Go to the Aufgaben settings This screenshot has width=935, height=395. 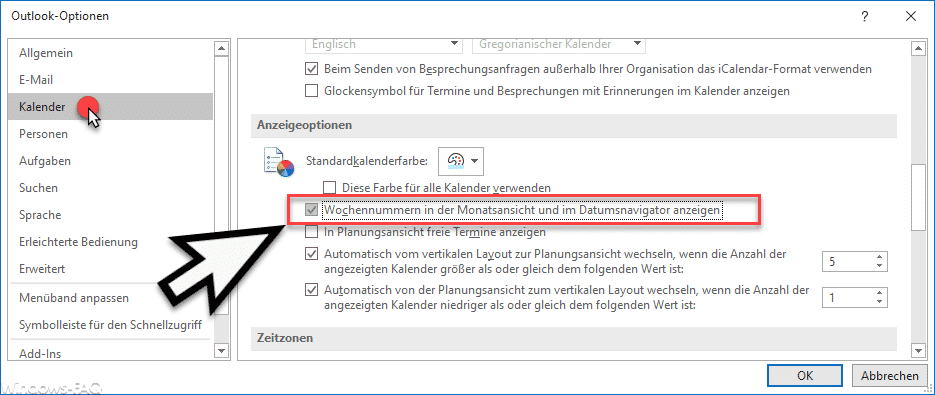[110, 161]
